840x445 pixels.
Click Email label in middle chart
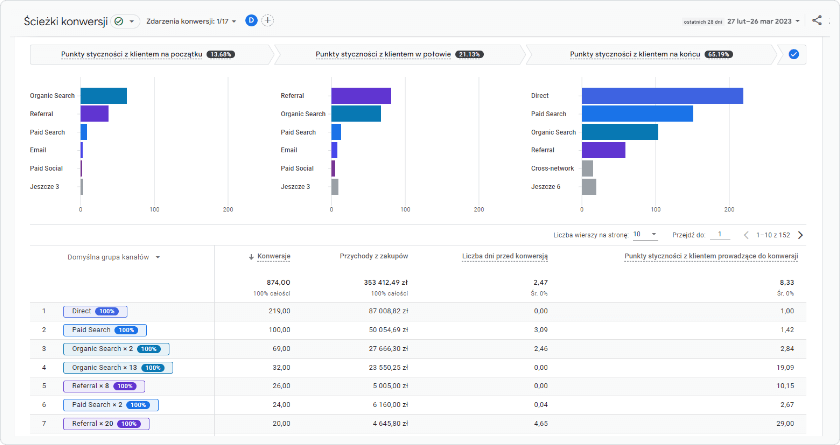pos(289,150)
